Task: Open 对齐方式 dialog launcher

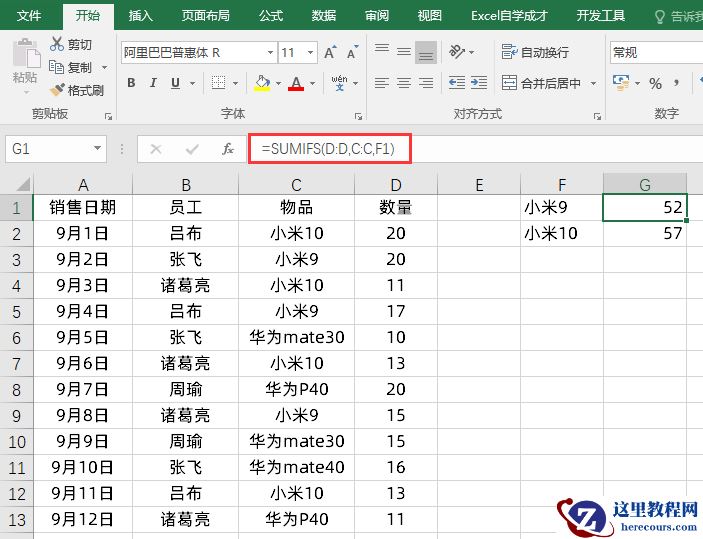Action: tap(597, 116)
